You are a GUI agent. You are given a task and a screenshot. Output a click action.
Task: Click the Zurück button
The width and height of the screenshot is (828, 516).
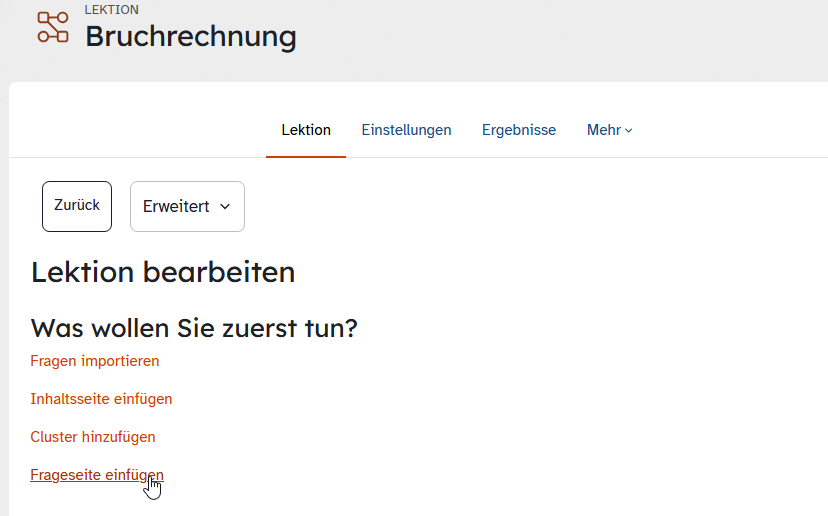(77, 206)
